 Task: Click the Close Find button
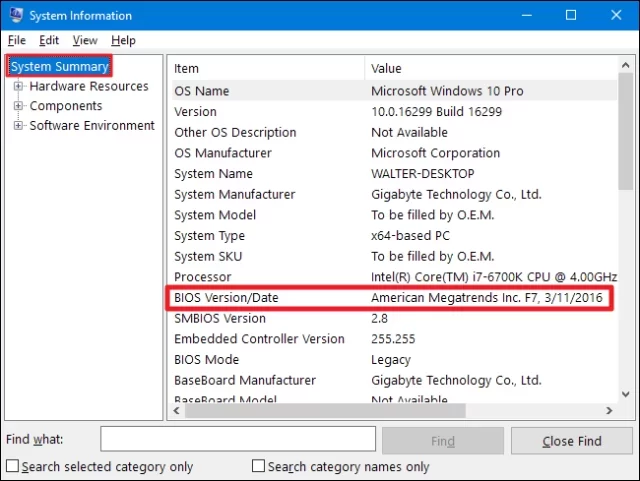tap(571, 441)
